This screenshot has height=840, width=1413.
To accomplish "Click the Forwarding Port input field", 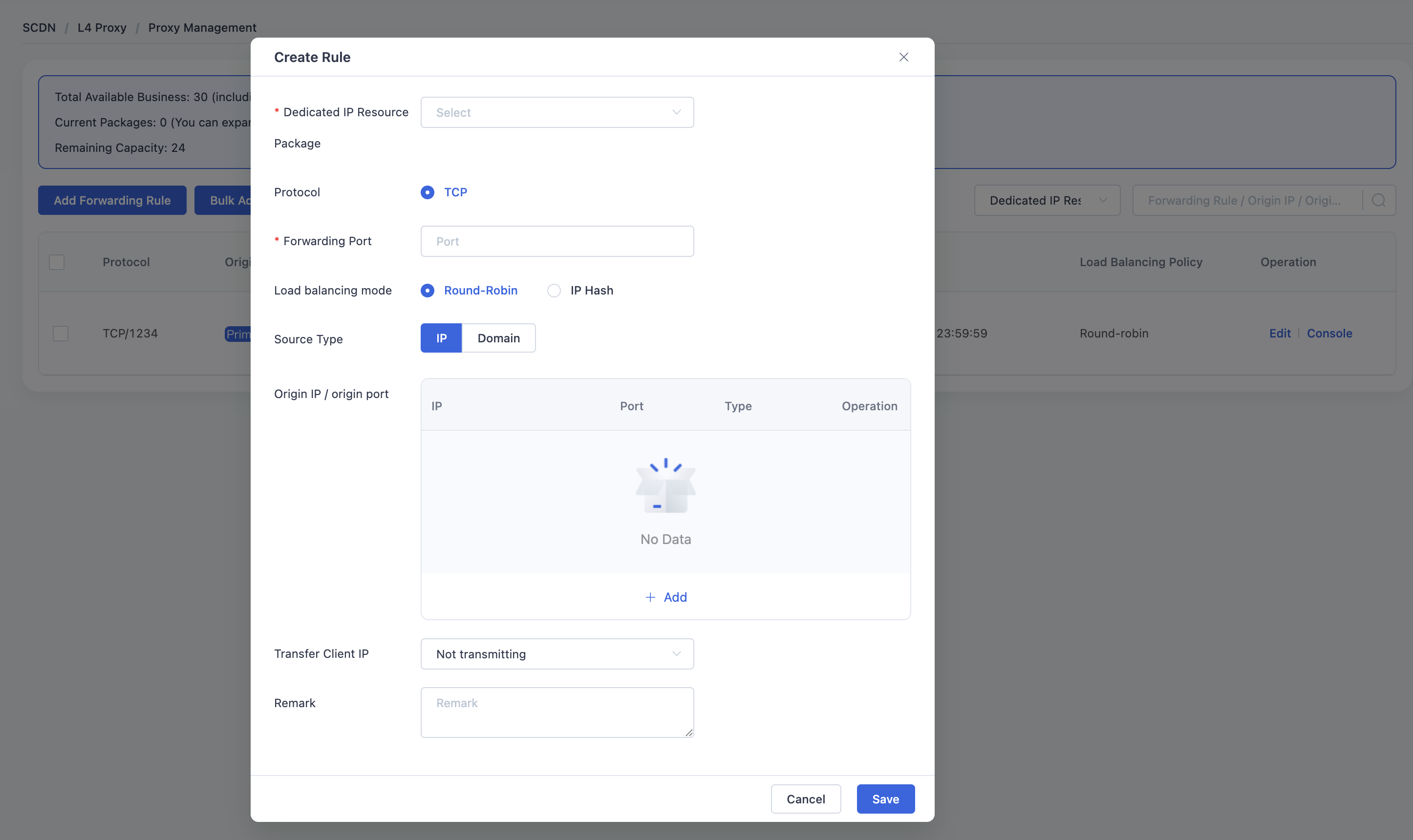I will pyautogui.click(x=557, y=241).
